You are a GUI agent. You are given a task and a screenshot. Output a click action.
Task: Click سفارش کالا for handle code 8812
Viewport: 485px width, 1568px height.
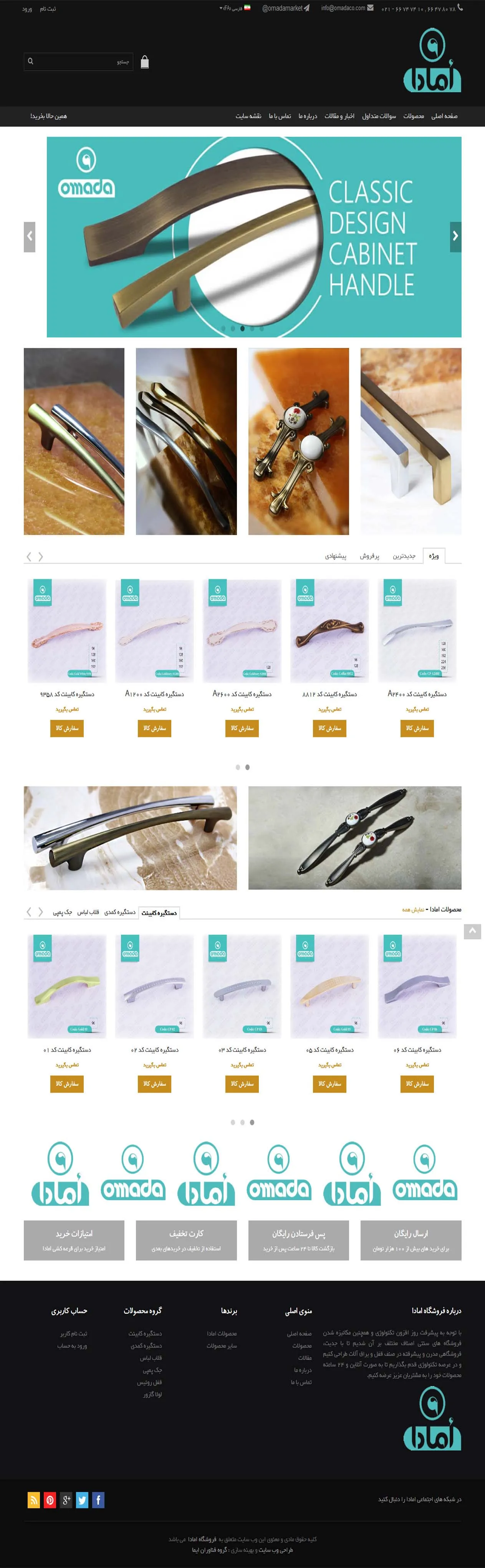tap(329, 728)
